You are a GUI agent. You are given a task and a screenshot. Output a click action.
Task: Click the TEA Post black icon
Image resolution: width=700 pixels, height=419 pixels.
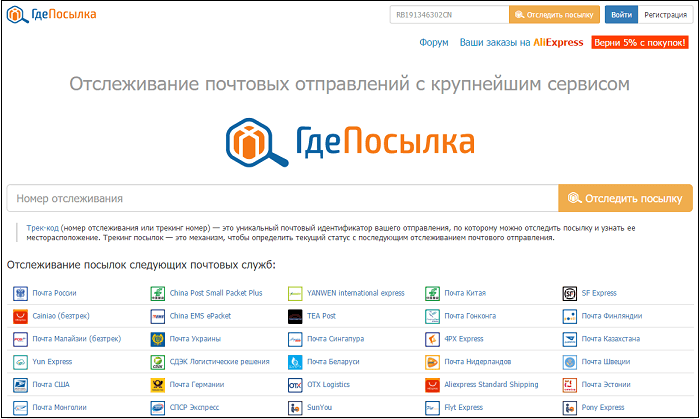pyautogui.click(x=295, y=316)
